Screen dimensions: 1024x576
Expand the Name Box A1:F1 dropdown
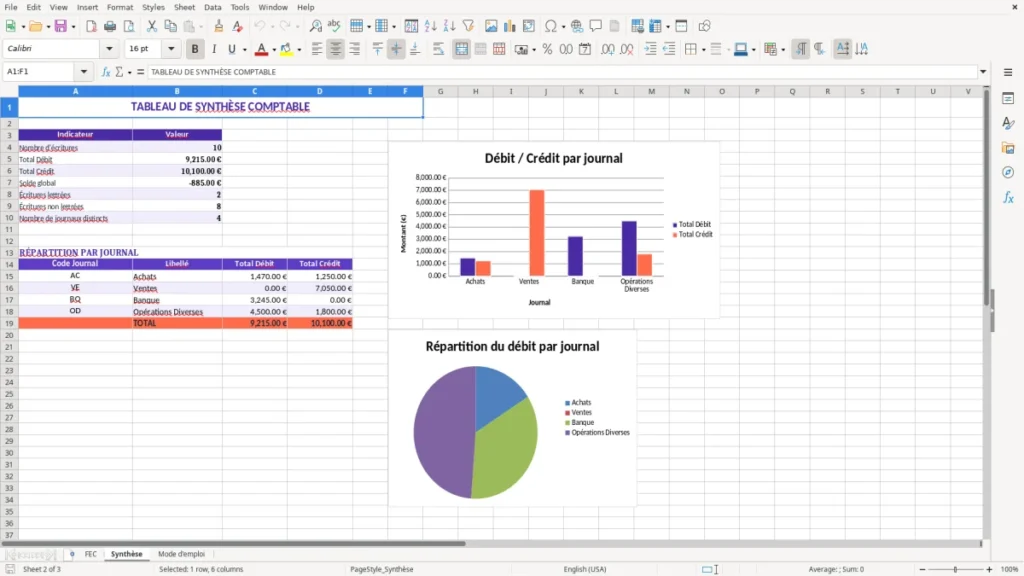tap(84, 72)
